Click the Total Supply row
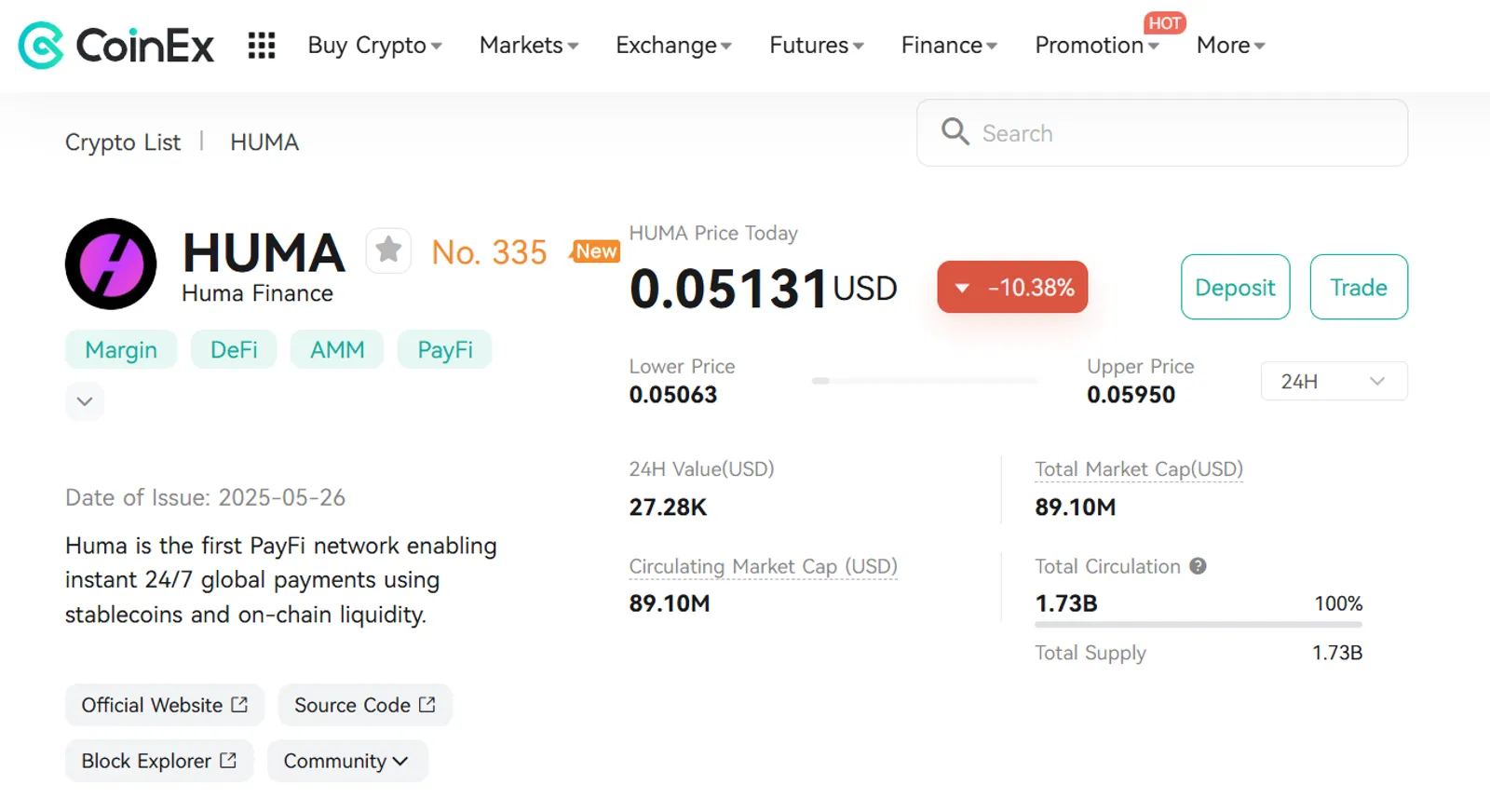The height and width of the screenshot is (812, 1490). 1199,653
